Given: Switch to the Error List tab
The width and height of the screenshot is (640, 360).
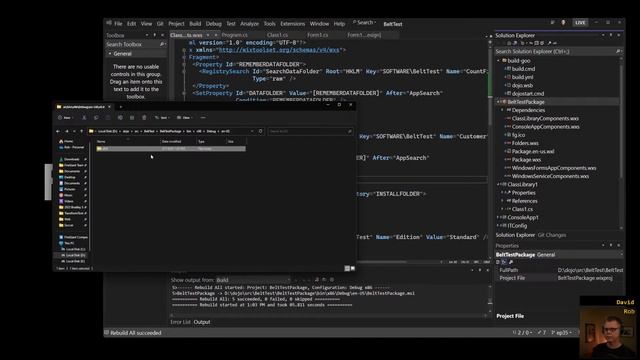Looking at the screenshot, I should click(180, 322).
